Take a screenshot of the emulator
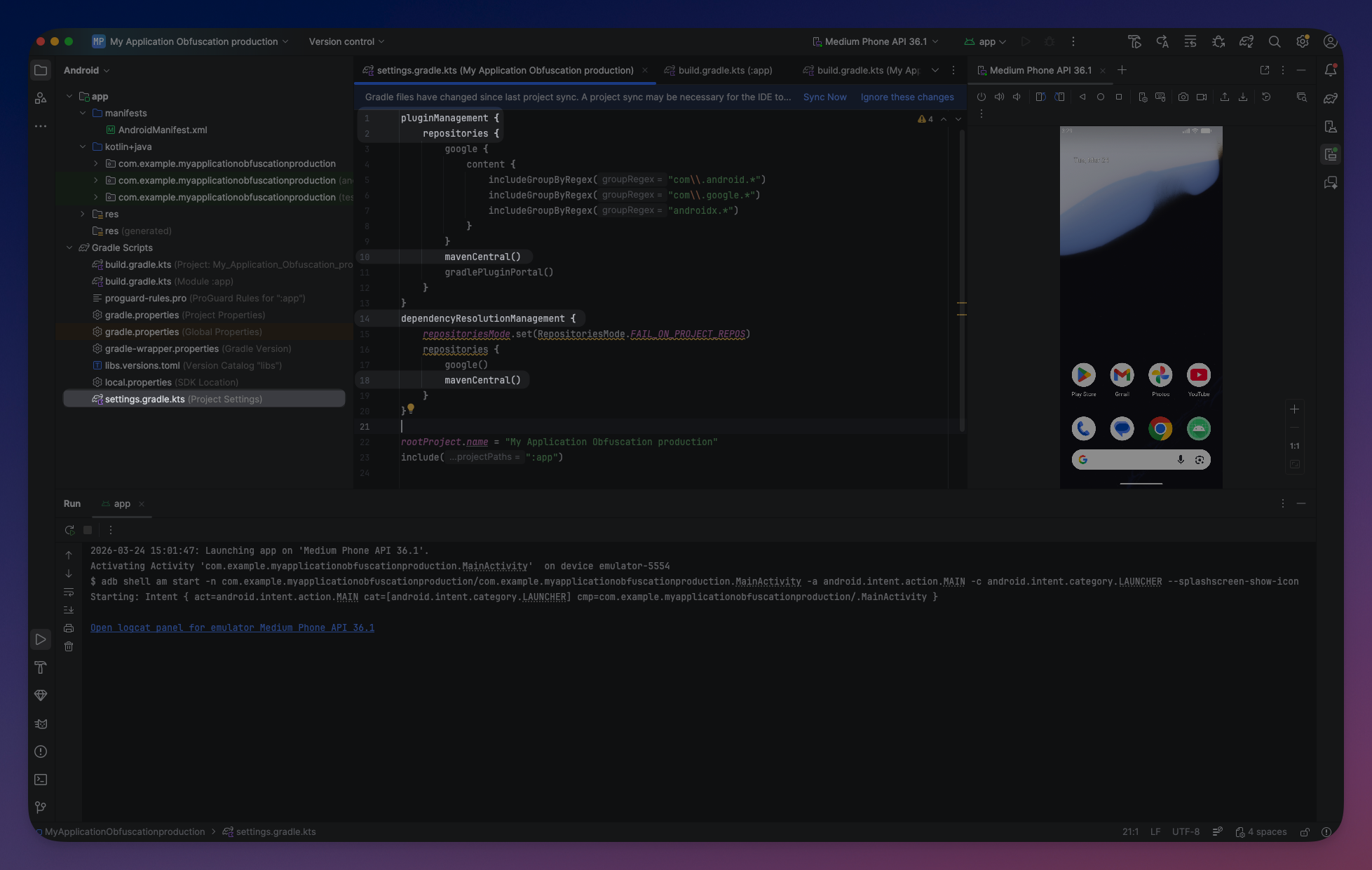The width and height of the screenshot is (1372, 870). (1183, 97)
